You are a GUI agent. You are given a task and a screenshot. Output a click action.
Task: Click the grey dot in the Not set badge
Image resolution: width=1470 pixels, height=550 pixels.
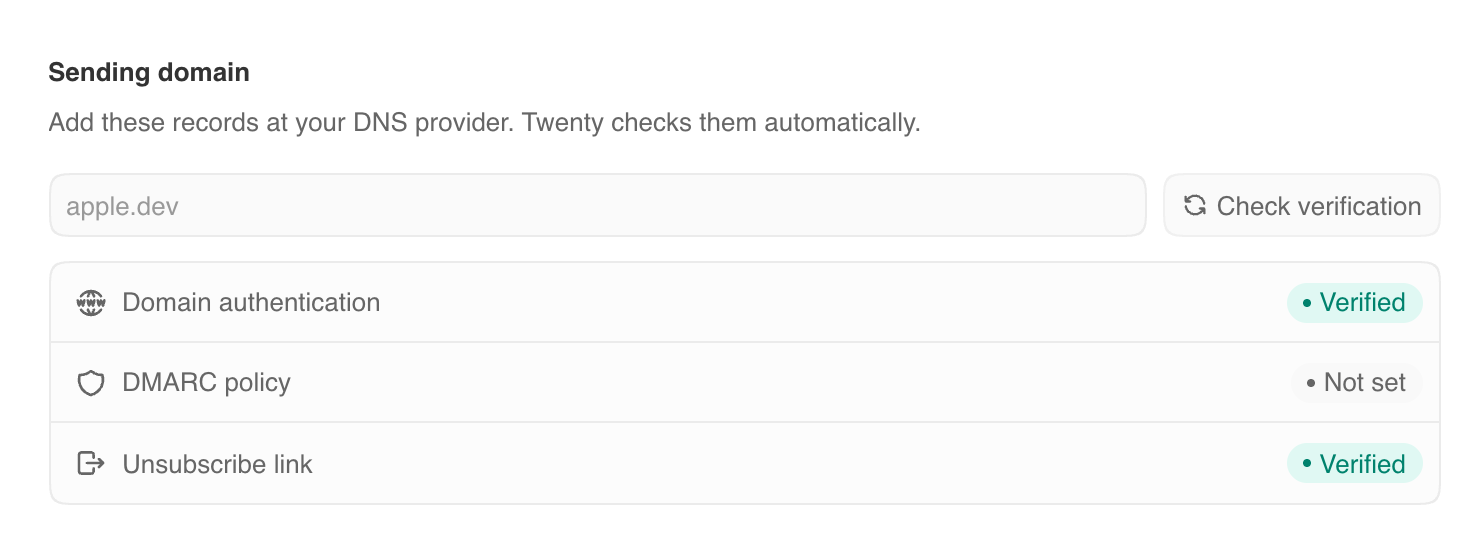coord(1310,383)
